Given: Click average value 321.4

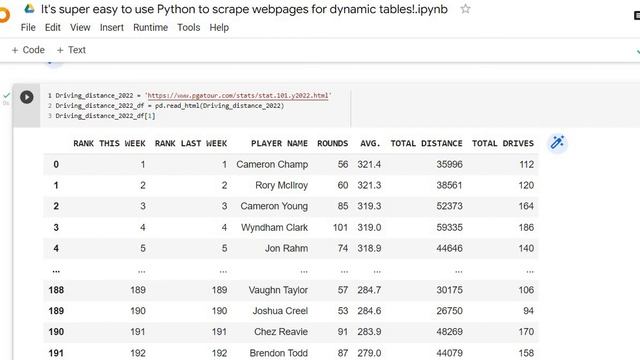Looking at the screenshot, I should point(369,164).
